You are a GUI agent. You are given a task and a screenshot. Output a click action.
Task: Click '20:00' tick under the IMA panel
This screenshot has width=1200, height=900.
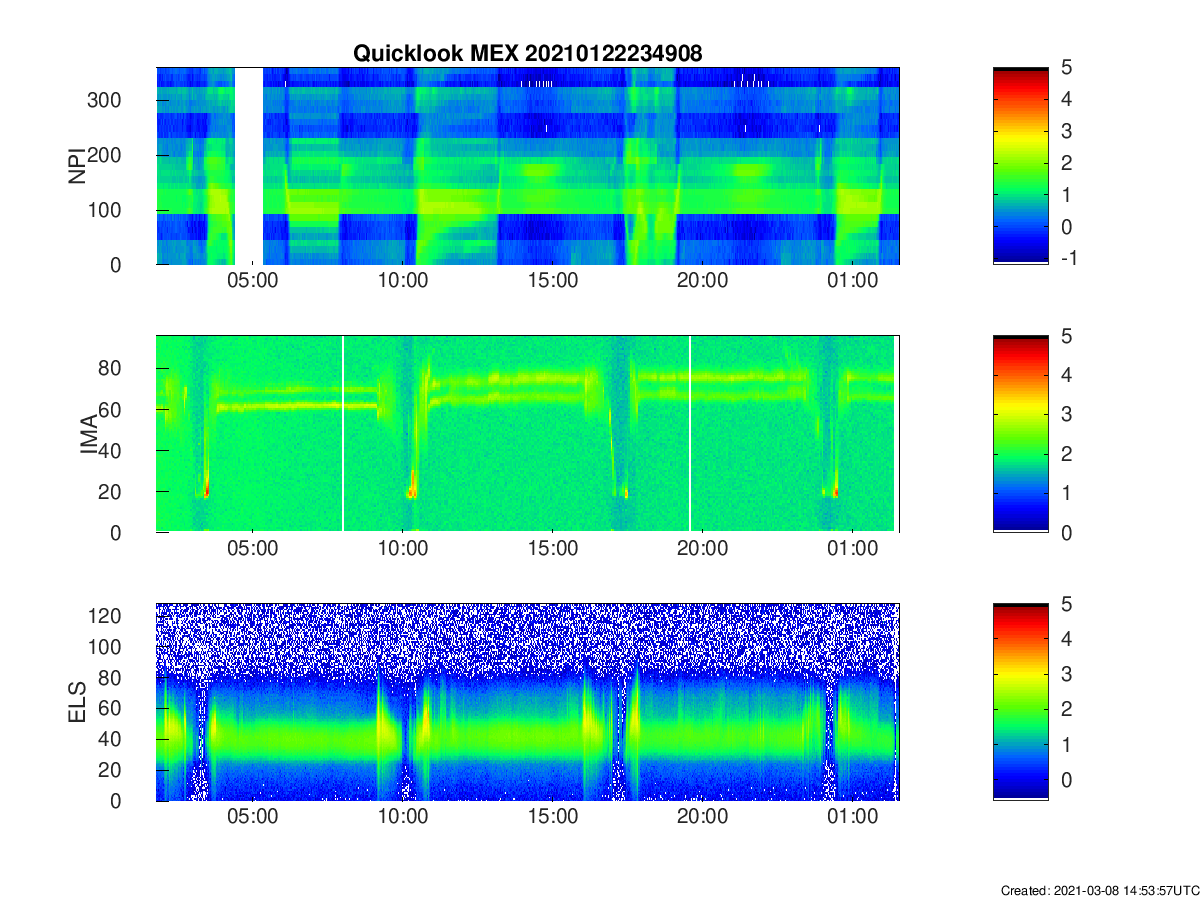[702, 550]
